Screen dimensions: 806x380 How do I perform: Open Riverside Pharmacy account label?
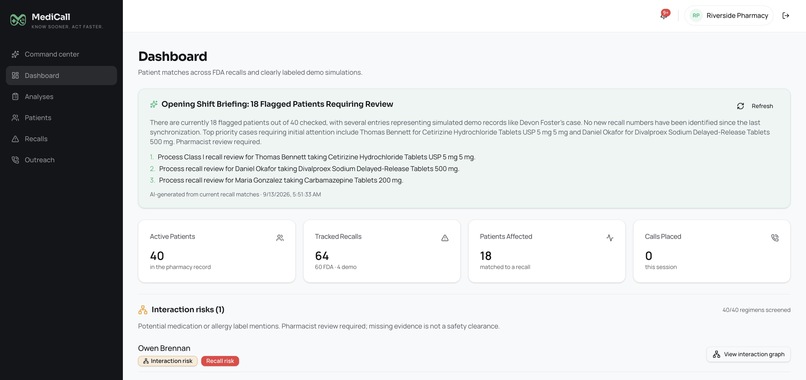pyautogui.click(x=737, y=15)
